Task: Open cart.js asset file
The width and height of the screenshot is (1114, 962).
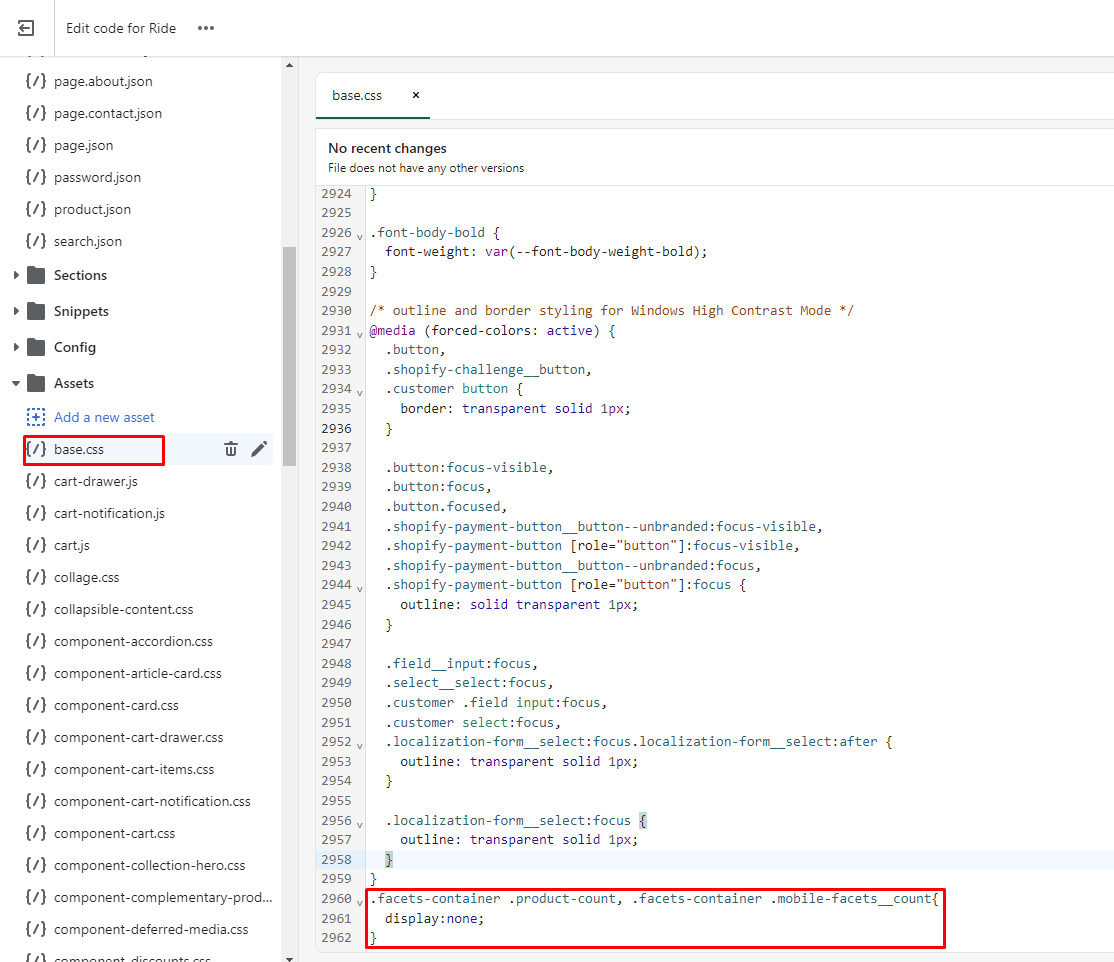Action: click(72, 545)
